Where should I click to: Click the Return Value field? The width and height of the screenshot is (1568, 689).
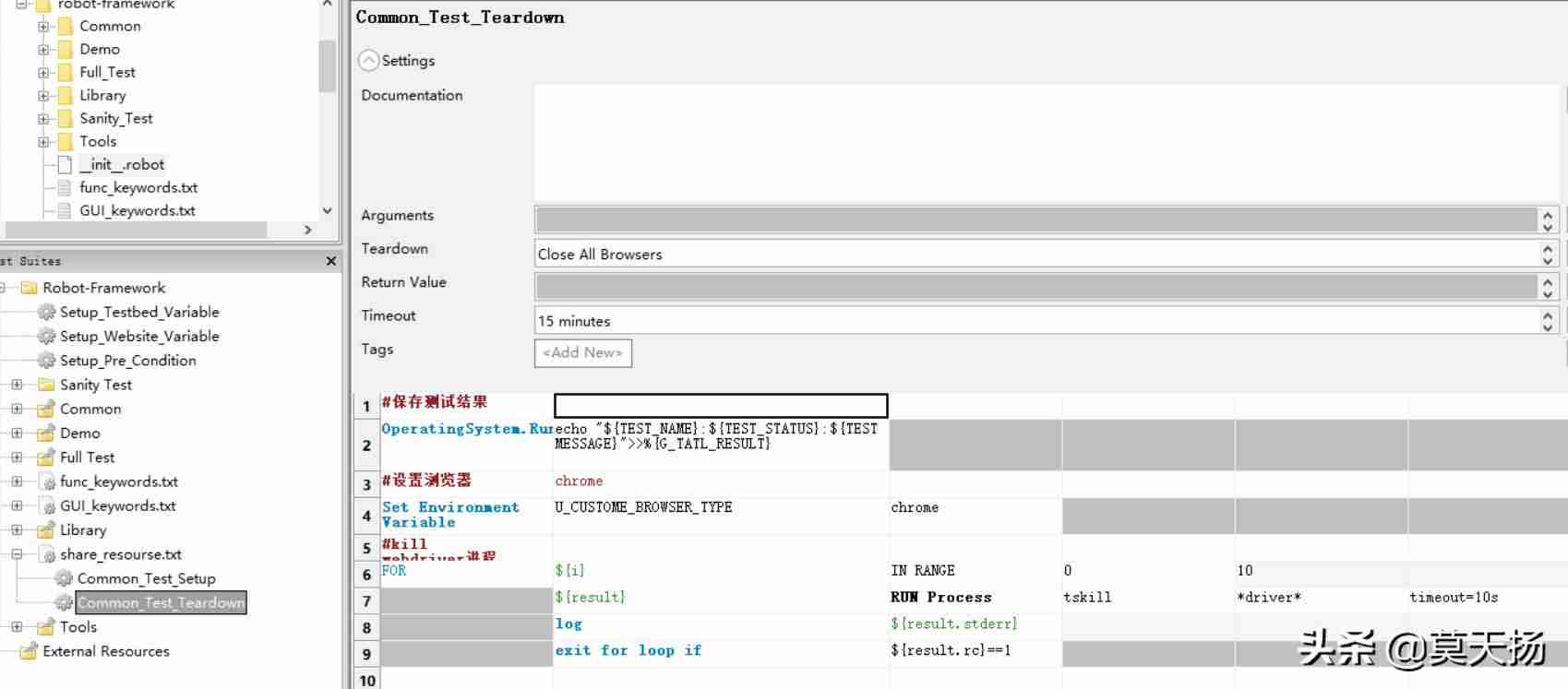pos(1035,287)
